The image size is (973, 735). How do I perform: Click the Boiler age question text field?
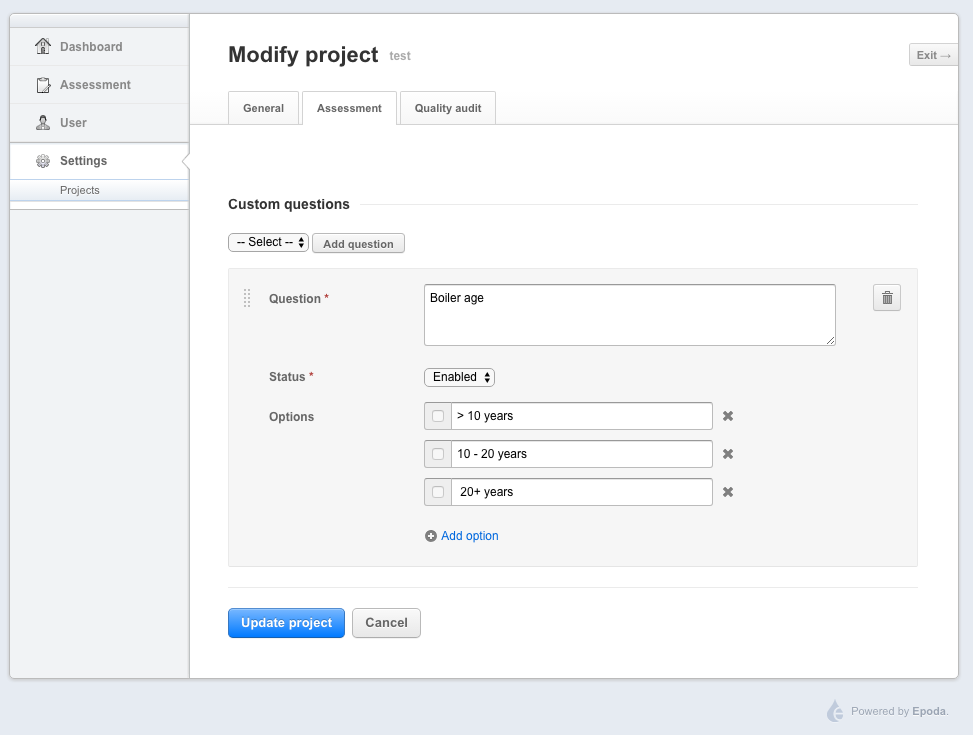[630, 315]
